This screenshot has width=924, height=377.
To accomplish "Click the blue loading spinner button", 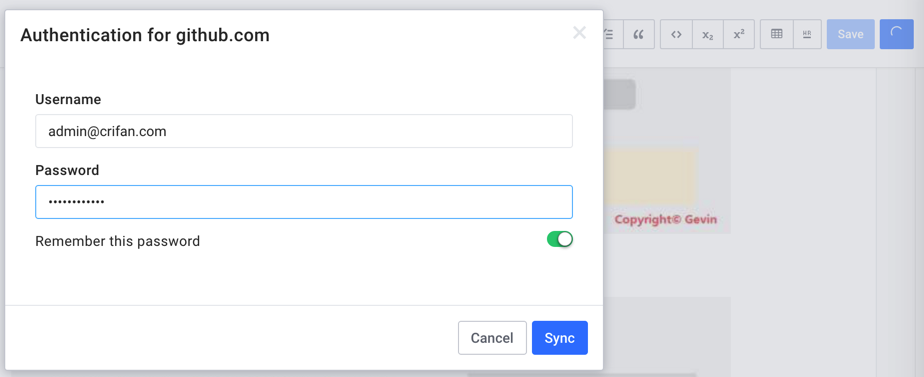I will (896, 34).
